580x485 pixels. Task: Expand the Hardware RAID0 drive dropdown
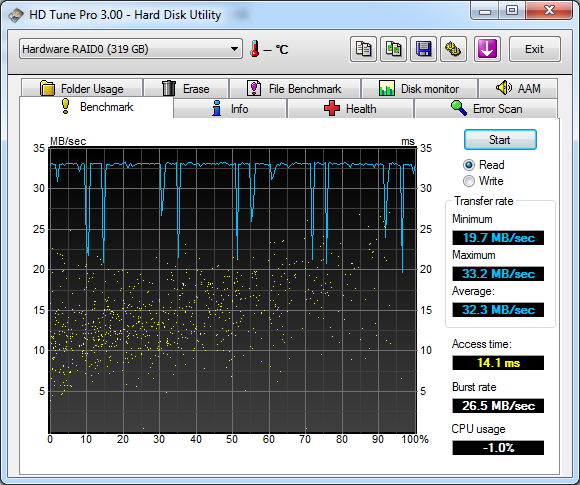click(x=131, y=49)
